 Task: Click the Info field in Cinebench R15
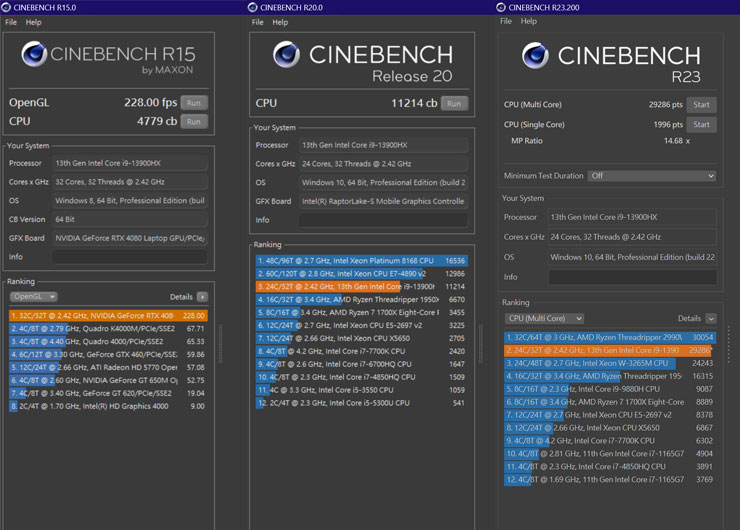click(x=129, y=257)
